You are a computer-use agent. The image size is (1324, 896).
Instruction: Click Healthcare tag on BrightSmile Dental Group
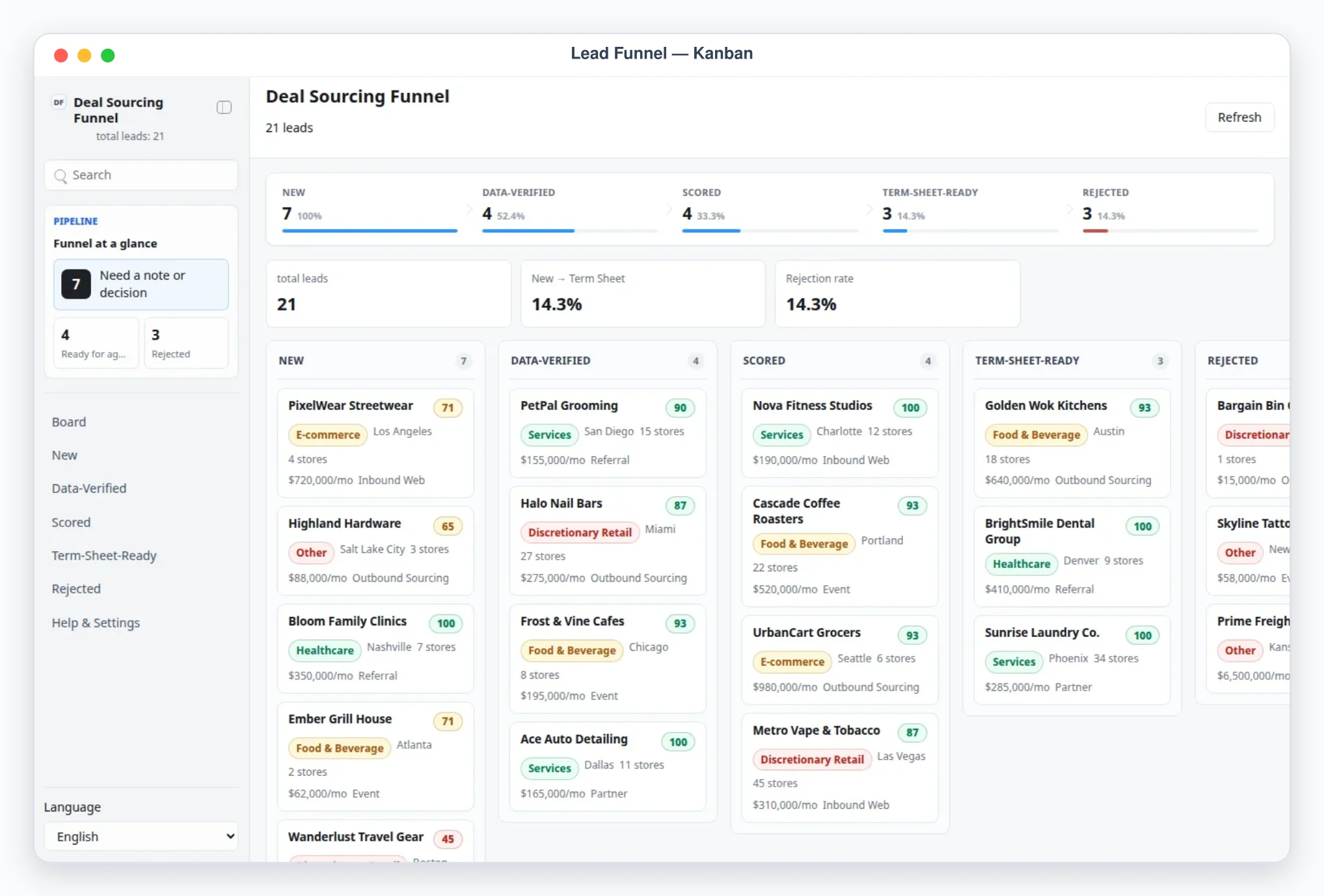[1021, 563]
